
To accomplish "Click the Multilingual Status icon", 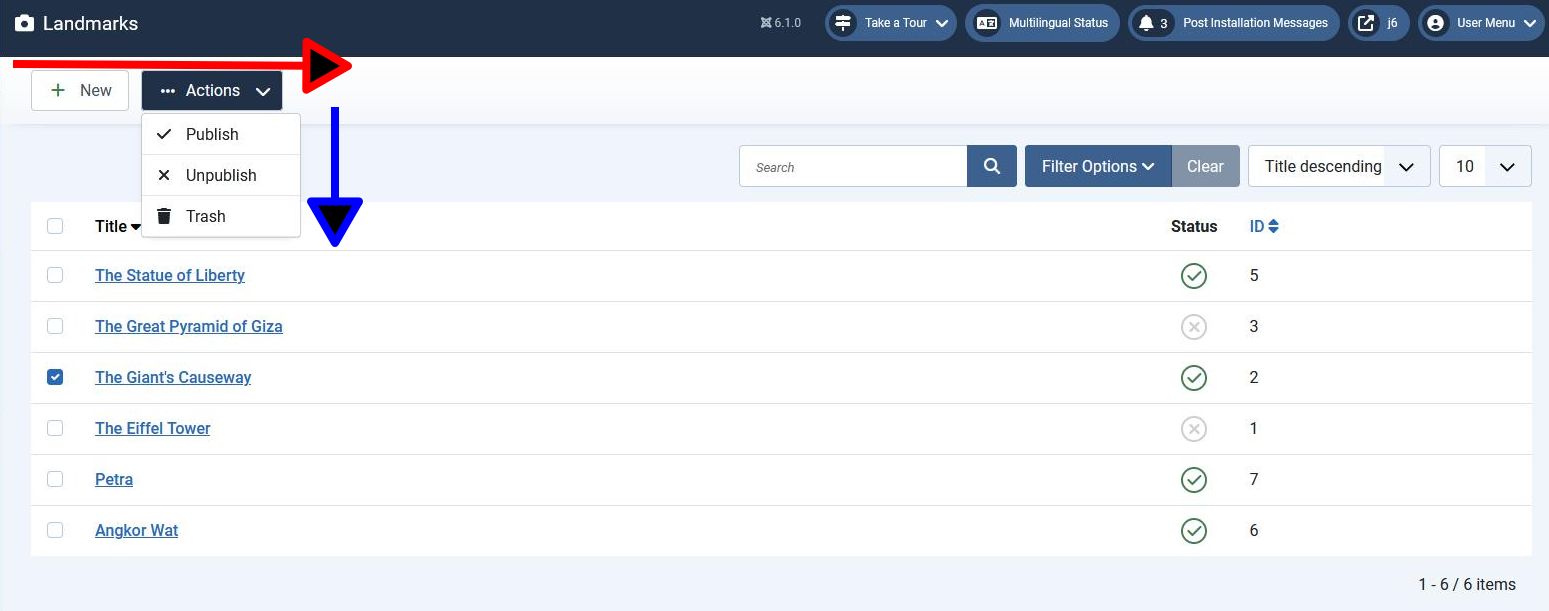I will click(x=987, y=23).
